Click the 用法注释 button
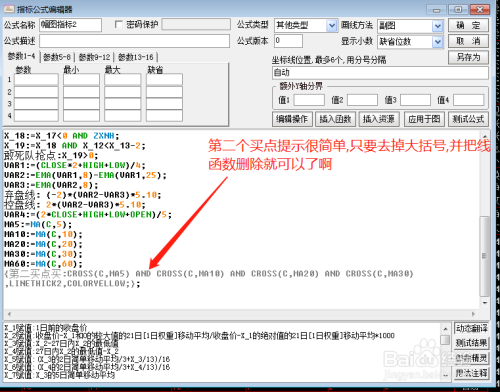Viewport: 500px width, 392px height. (471, 373)
